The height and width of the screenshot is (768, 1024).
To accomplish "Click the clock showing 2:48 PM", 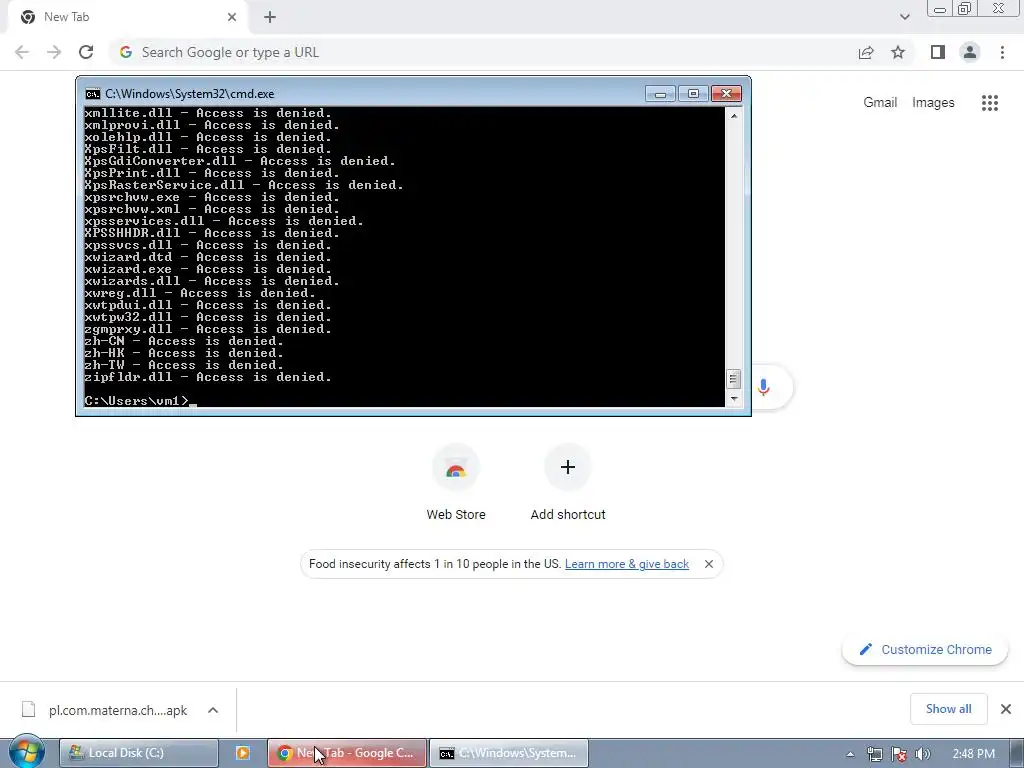I will tap(973, 754).
